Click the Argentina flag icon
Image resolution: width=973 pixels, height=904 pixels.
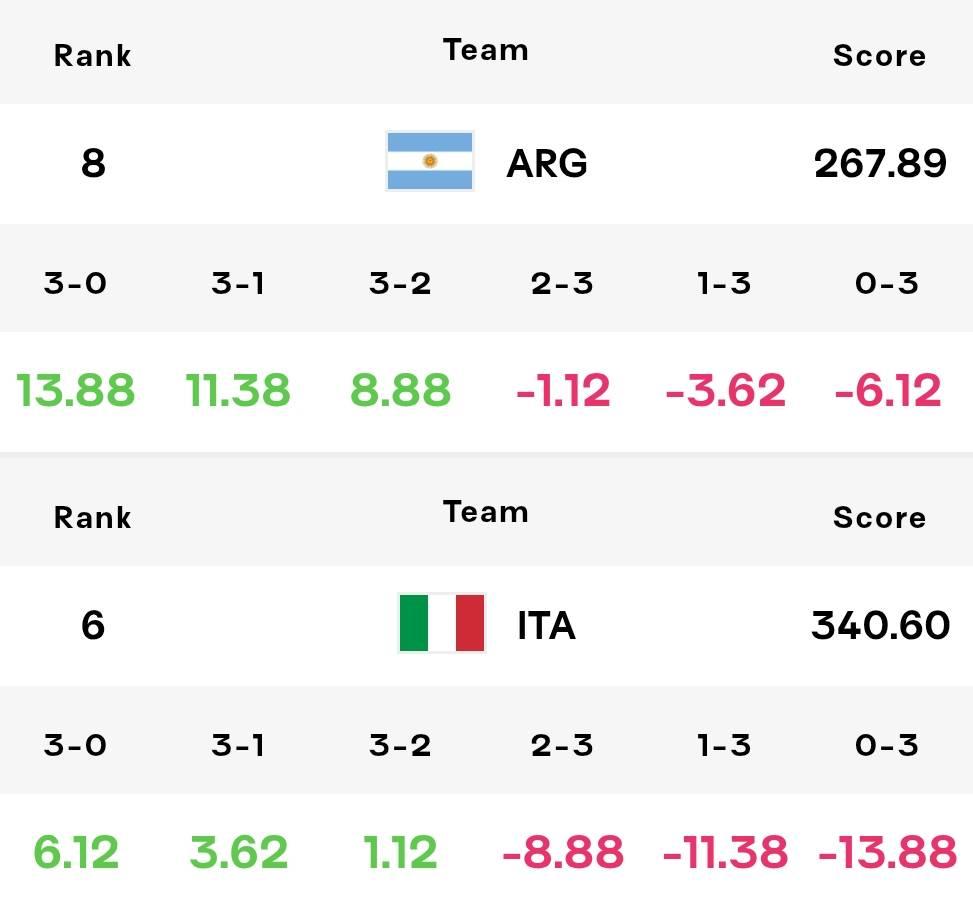[429, 161]
